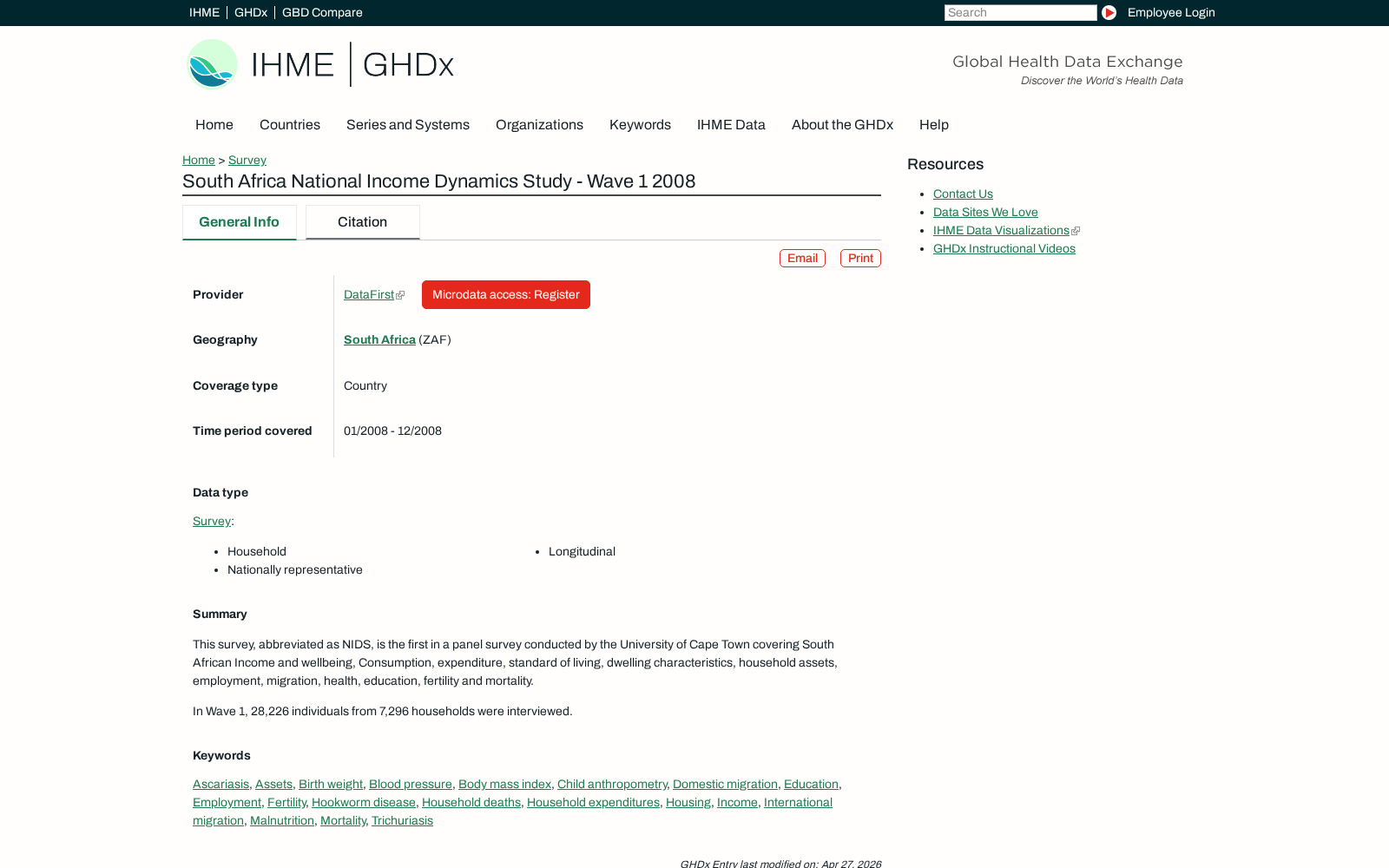The width and height of the screenshot is (1389, 868).
Task: Click the Household list item
Action: coord(257,552)
